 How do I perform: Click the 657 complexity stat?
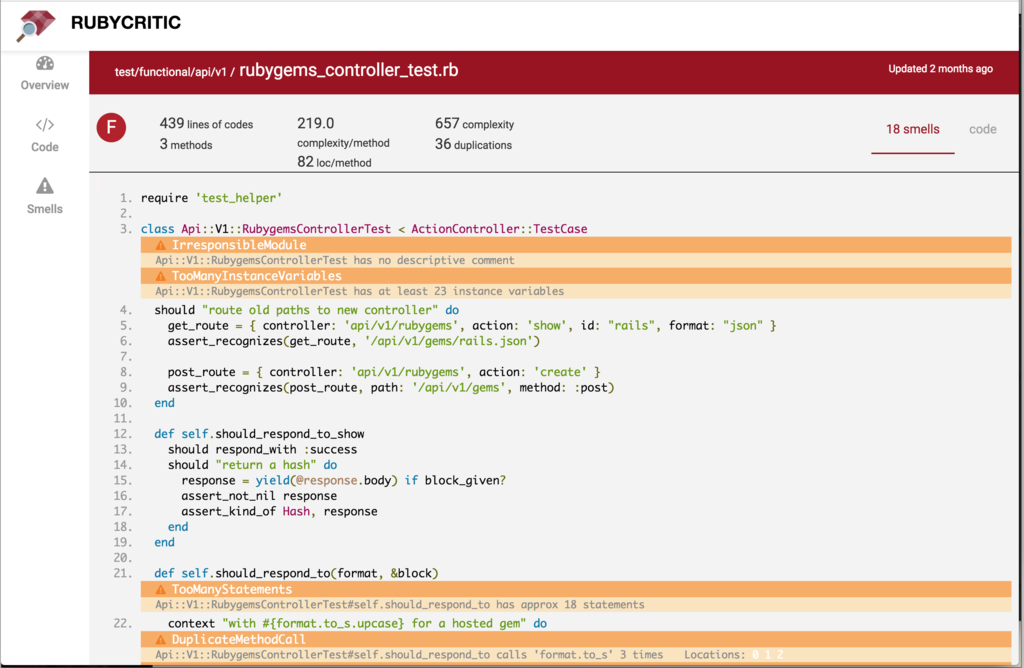point(475,123)
